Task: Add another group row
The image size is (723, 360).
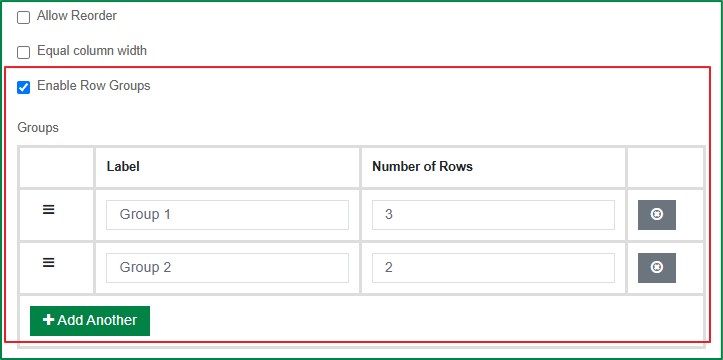Action: click(x=90, y=320)
